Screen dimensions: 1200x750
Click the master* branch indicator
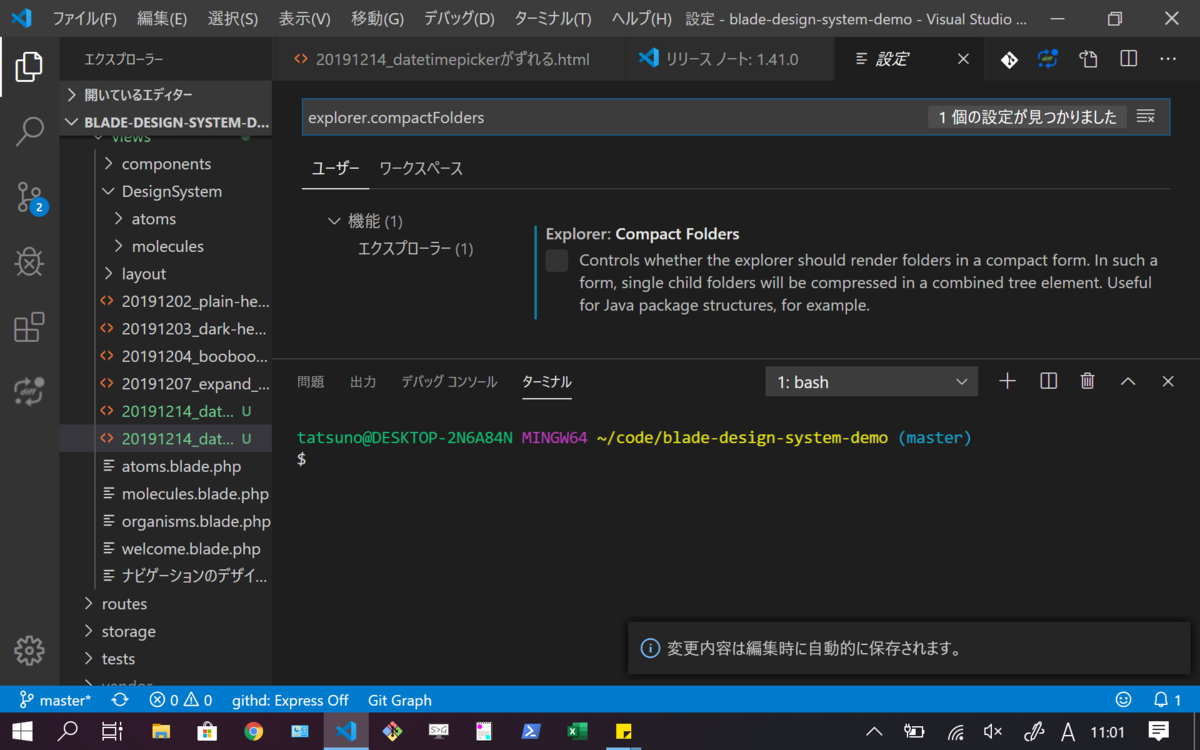(x=55, y=700)
